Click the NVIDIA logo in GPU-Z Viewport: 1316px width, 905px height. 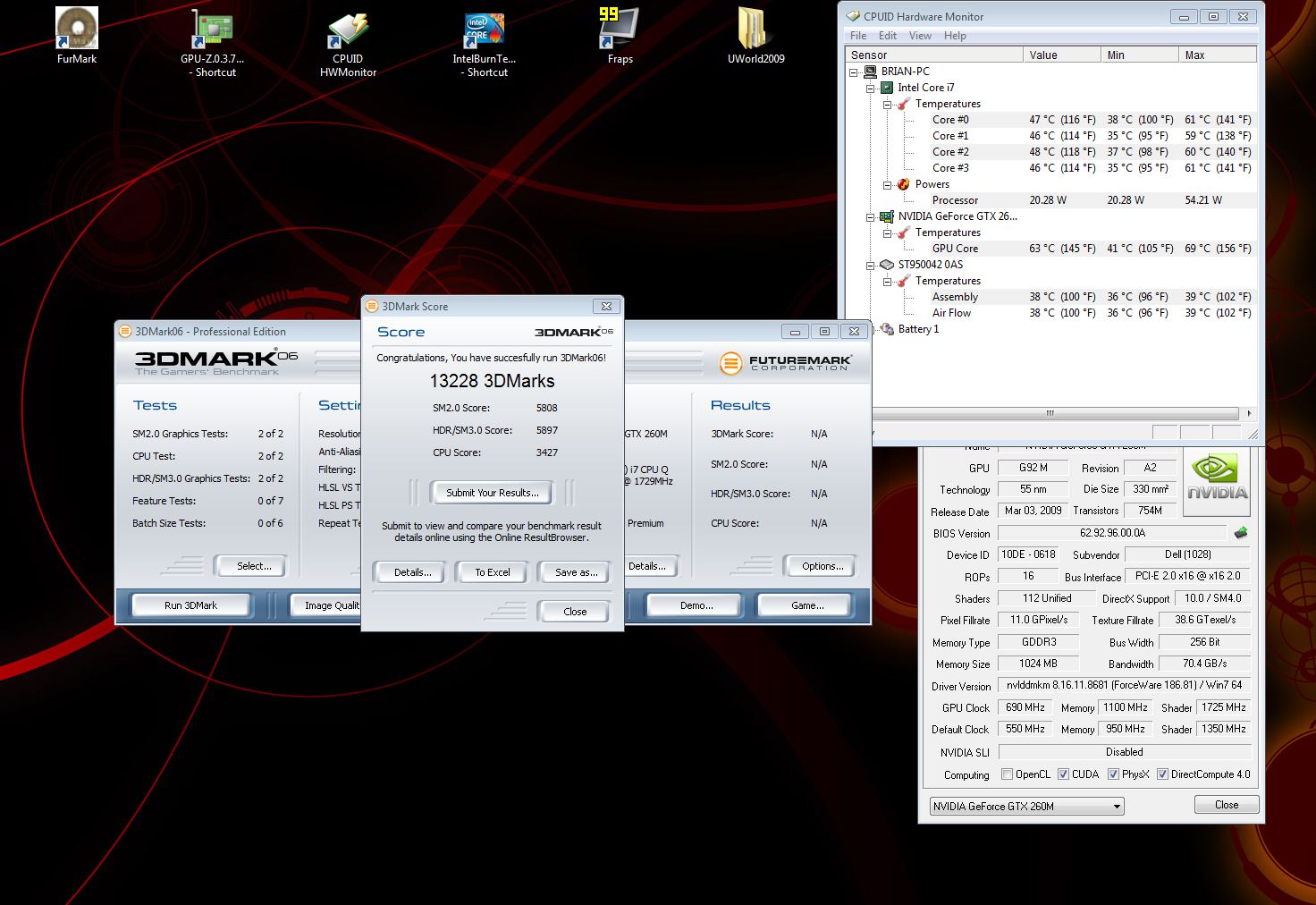(x=1217, y=483)
